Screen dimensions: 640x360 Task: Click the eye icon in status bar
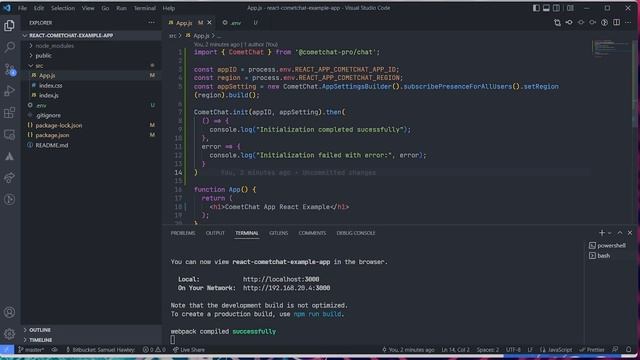tap(55, 349)
